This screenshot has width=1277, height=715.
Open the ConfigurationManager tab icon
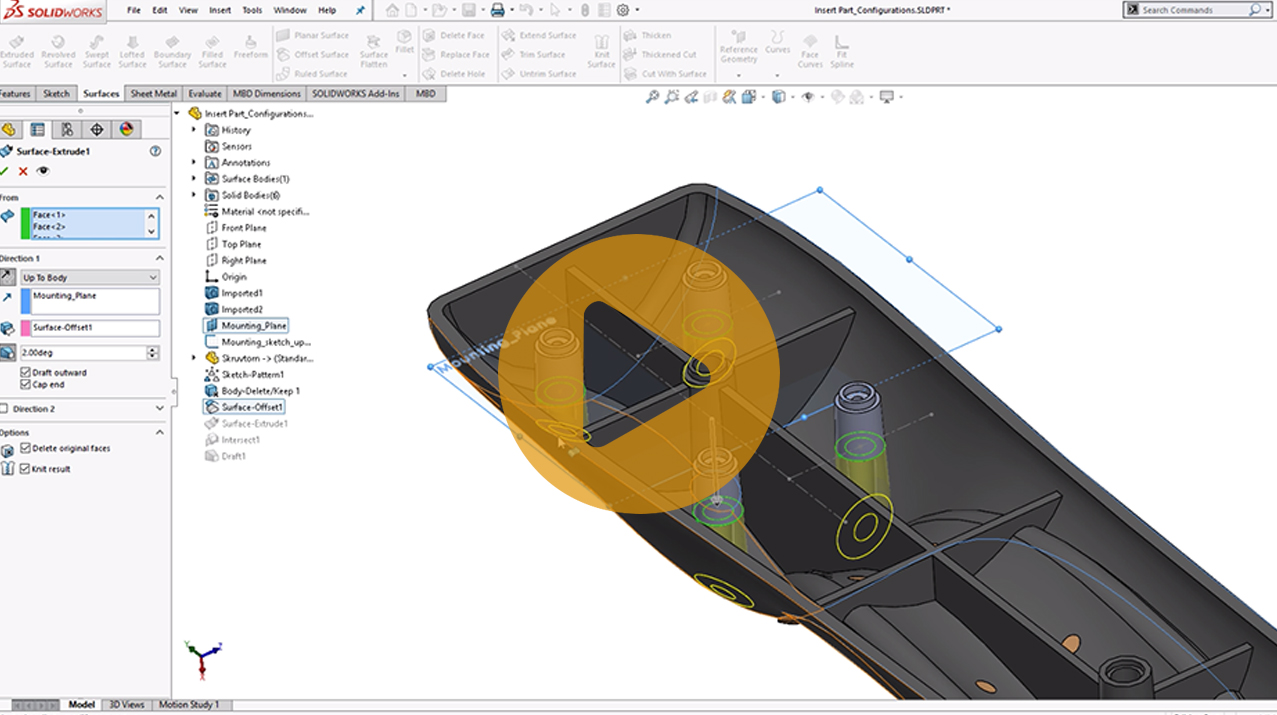click(67, 129)
